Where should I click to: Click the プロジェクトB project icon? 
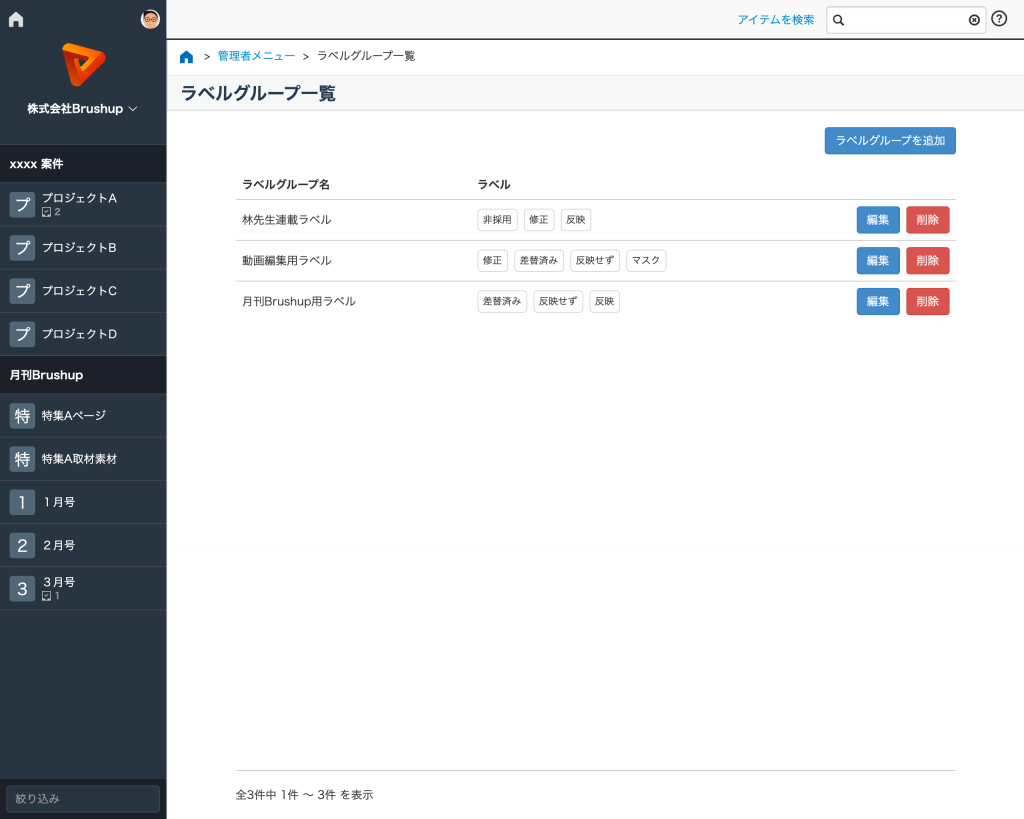(x=22, y=248)
